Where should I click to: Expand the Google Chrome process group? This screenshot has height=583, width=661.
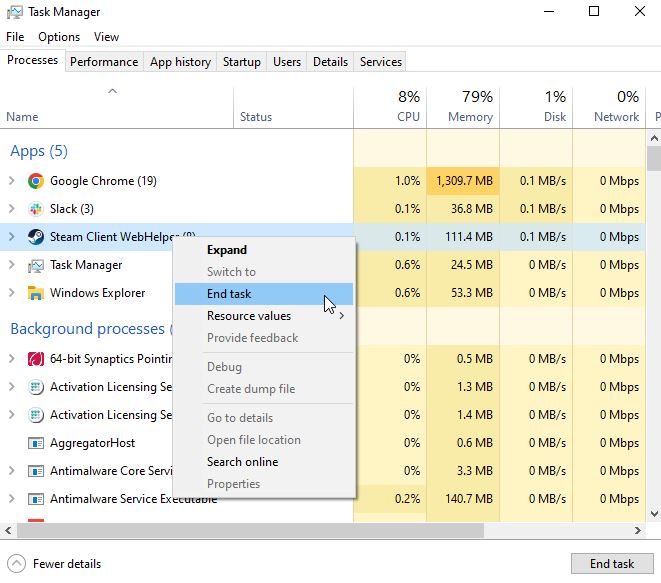[11, 181]
